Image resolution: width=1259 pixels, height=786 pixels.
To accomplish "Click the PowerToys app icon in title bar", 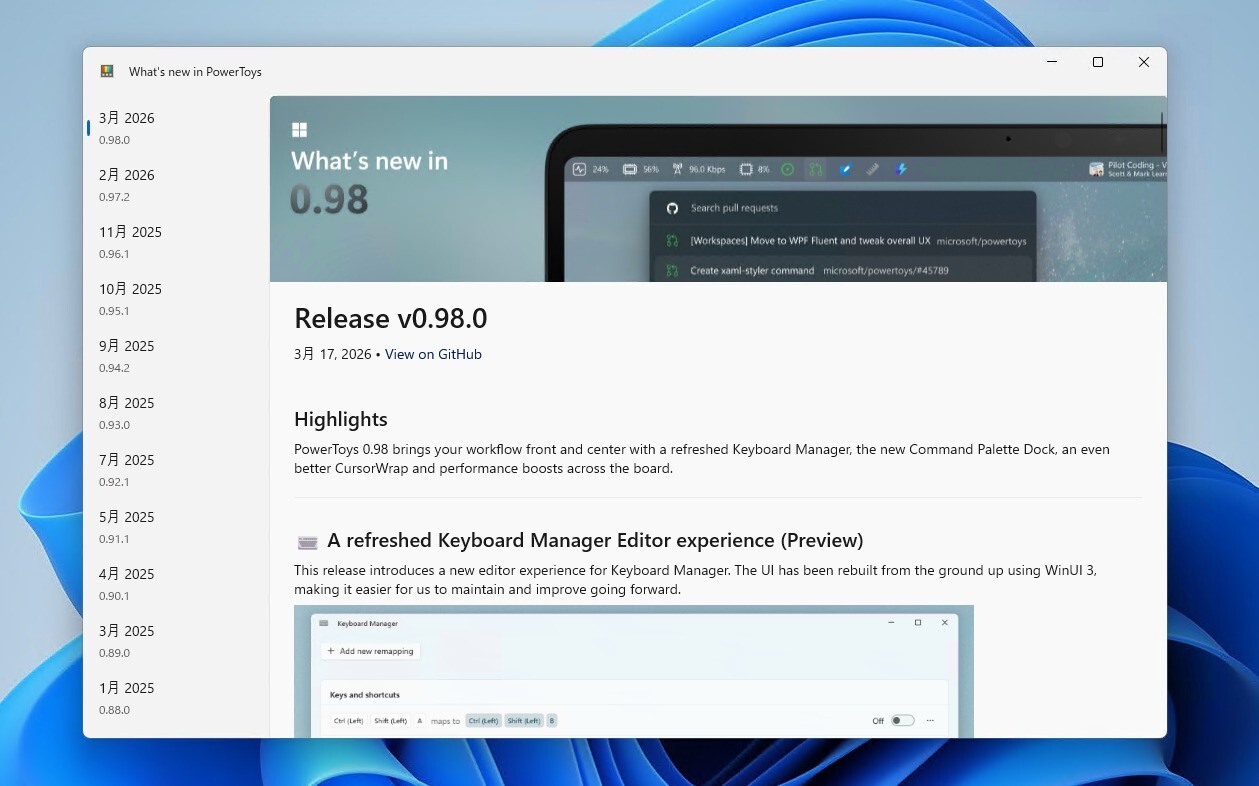I will 107,71.
